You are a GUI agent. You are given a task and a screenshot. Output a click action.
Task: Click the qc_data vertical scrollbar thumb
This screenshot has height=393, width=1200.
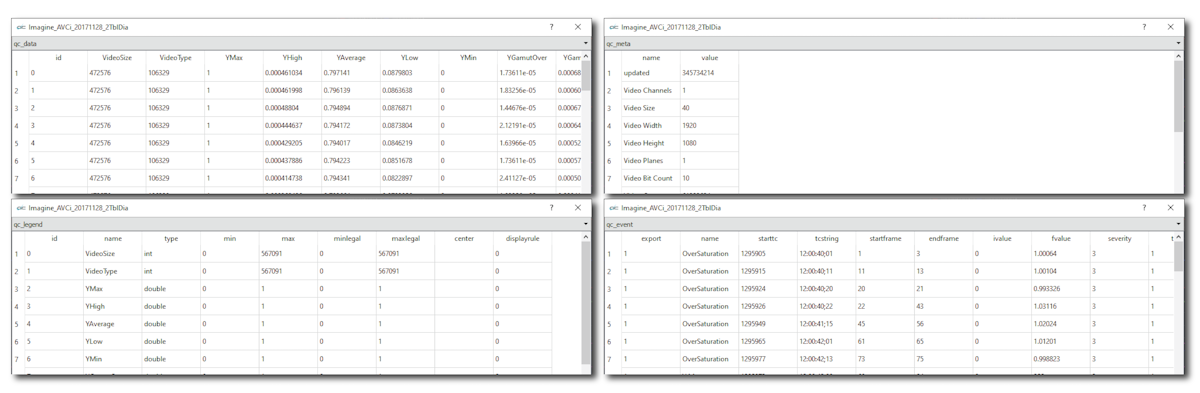(586, 75)
